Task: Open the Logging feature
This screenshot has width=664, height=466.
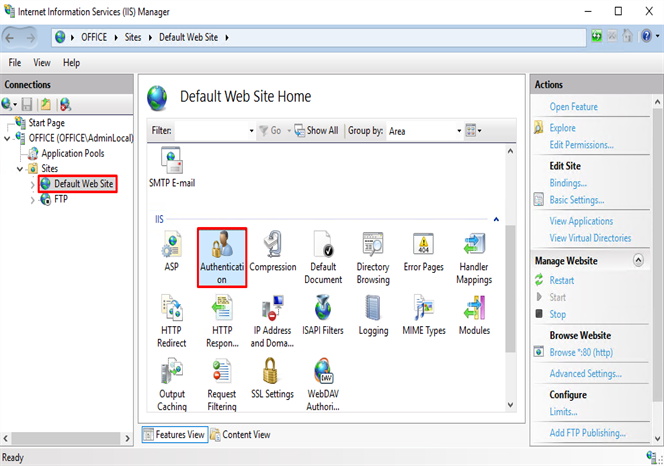Action: 373,314
